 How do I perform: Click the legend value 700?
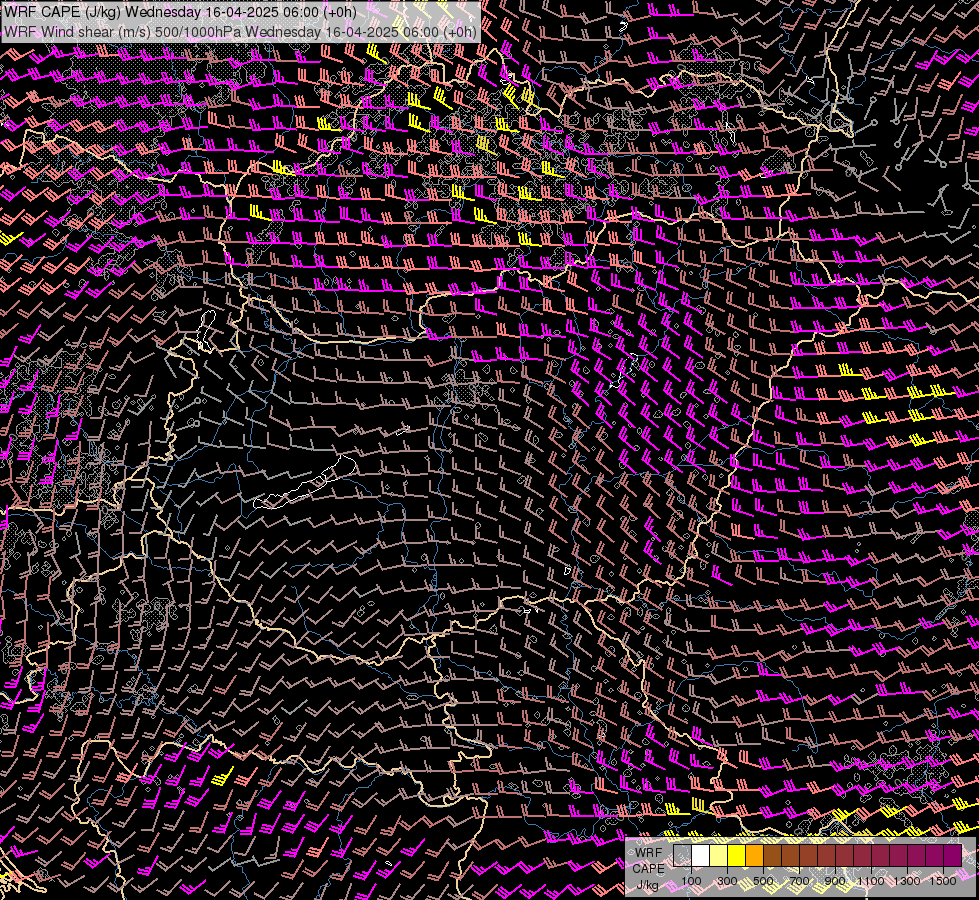pyautogui.click(x=799, y=881)
